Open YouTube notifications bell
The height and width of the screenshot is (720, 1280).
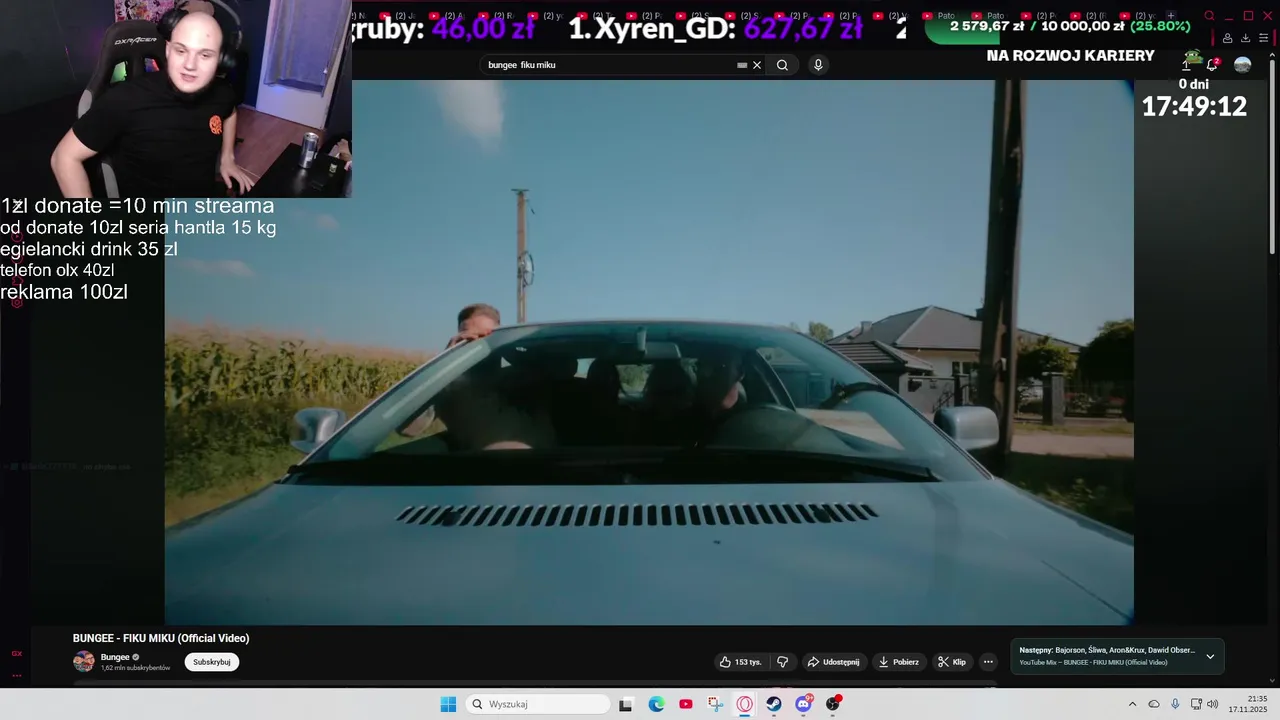pyautogui.click(x=1212, y=64)
